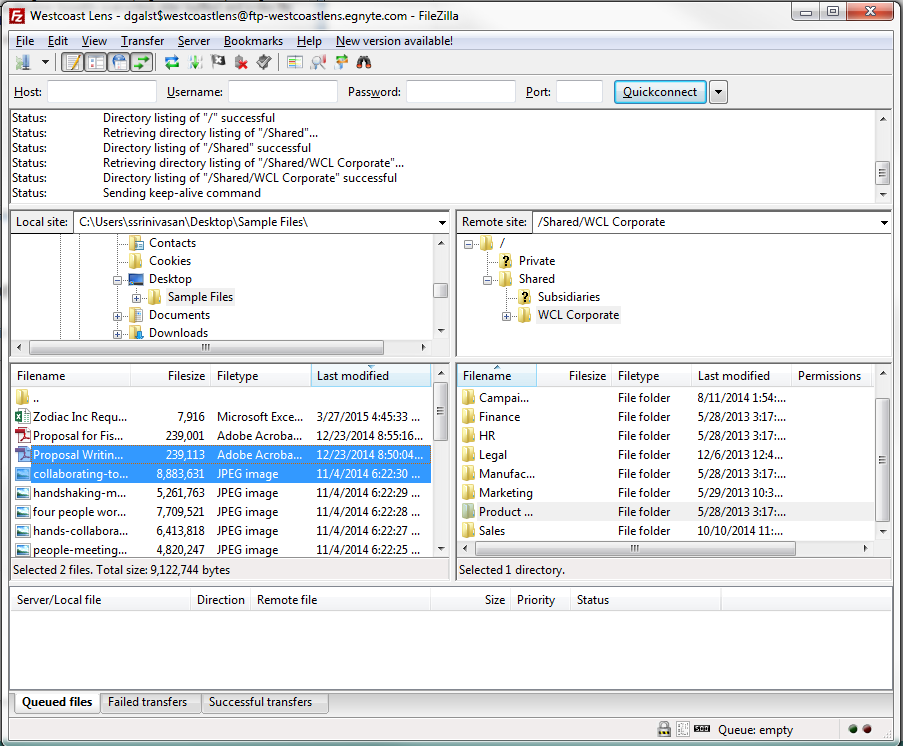The width and height of the screenshot is (903, 746).
Task: Click the Disconnect from server icon
Action: [x=241, y=62]
